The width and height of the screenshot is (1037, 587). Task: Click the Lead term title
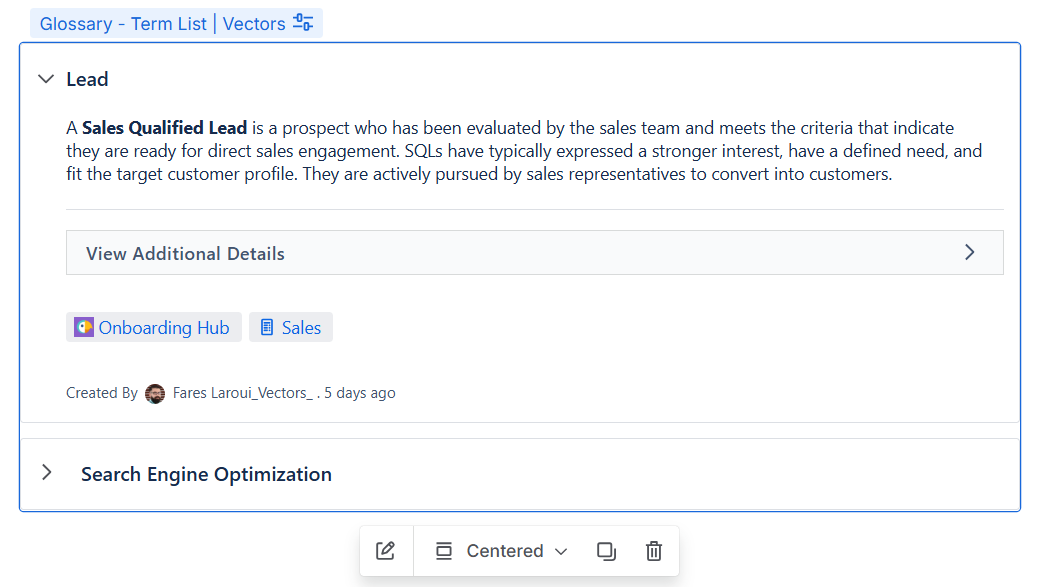coord(87,79)
